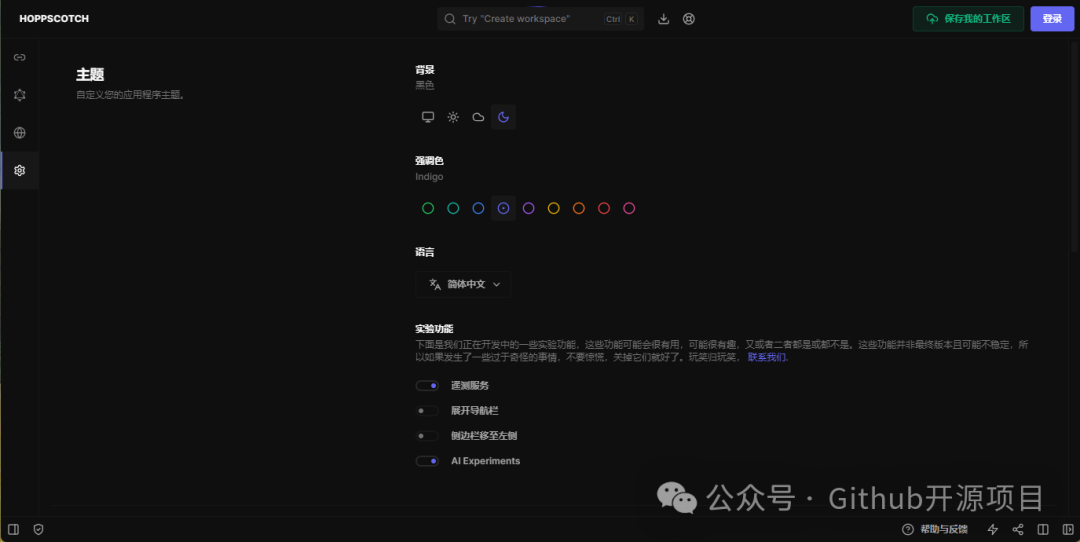
Task: Select the dark background cloud icon
Action: (x=478, y=117)
